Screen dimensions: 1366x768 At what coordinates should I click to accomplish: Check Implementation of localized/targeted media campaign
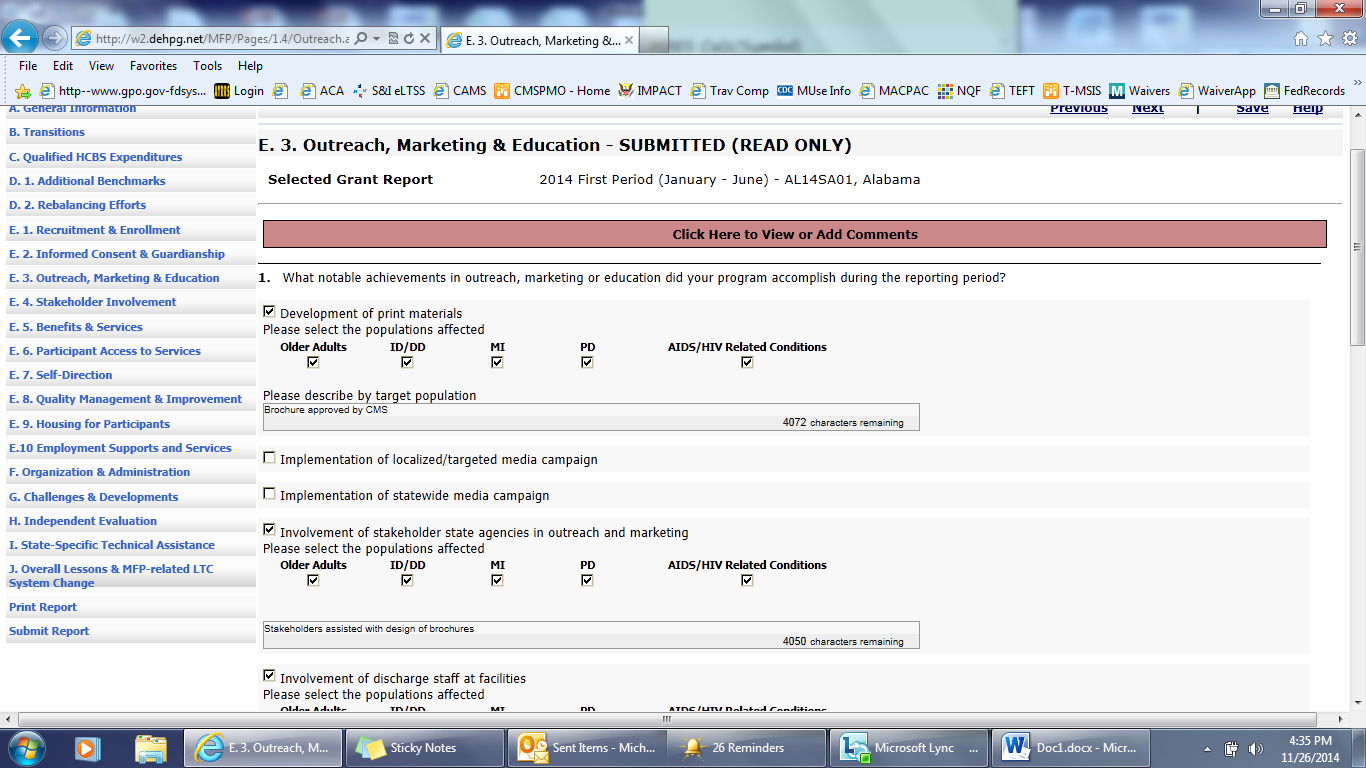(269, 458)
